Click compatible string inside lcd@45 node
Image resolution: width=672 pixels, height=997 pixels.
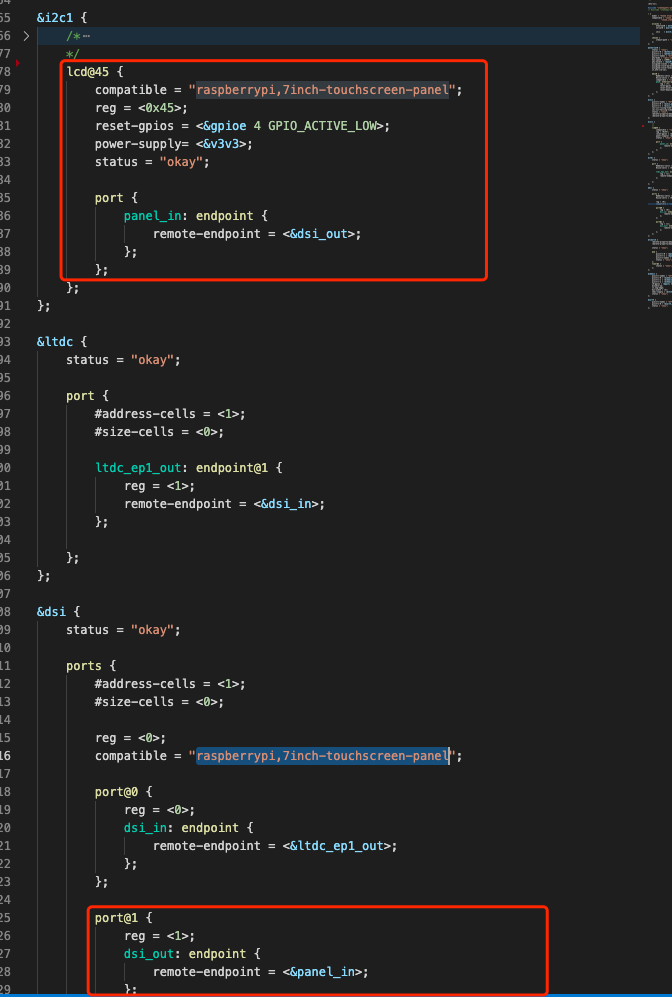[322, 90]
